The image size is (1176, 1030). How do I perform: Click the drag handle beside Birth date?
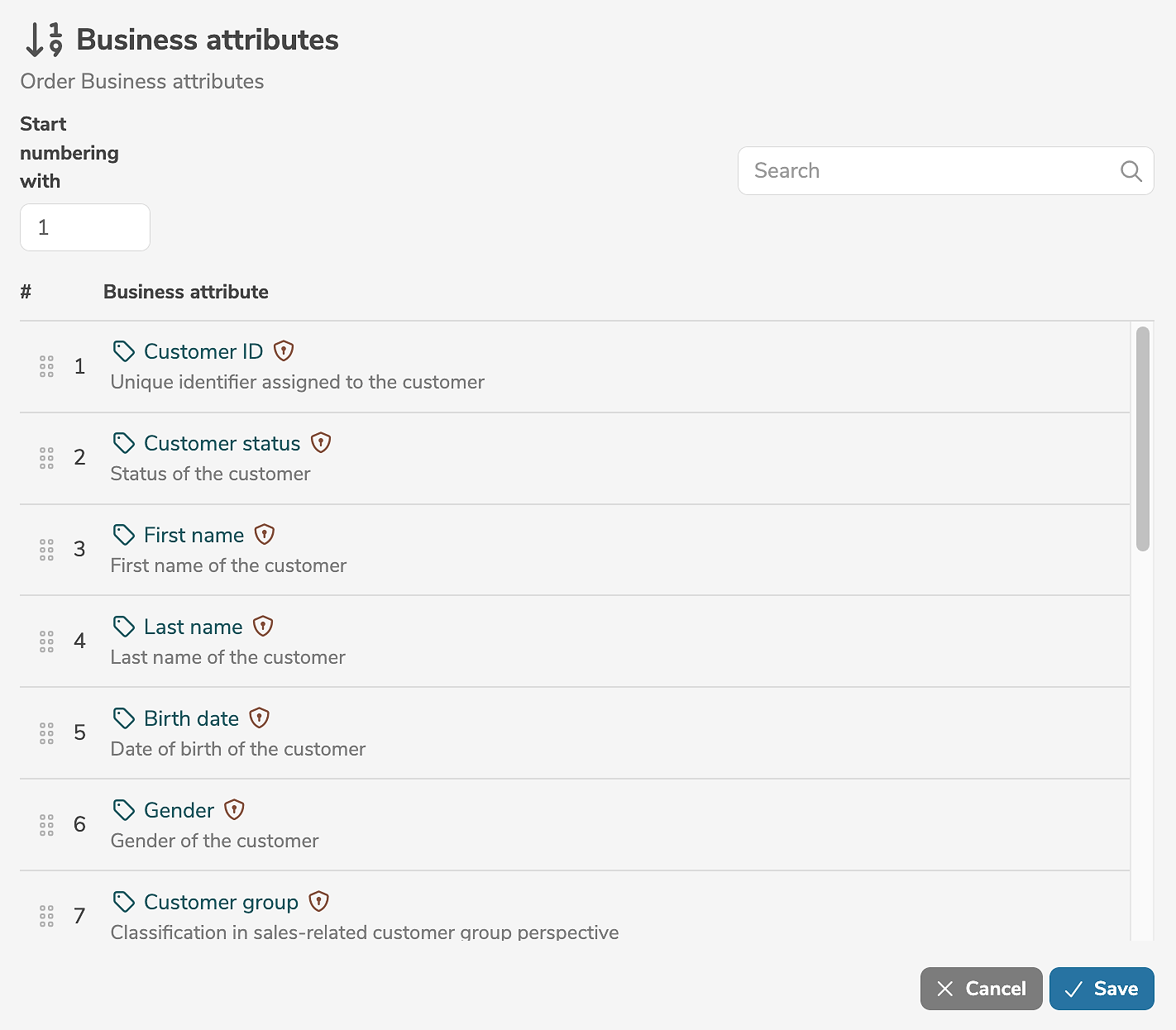46,733
